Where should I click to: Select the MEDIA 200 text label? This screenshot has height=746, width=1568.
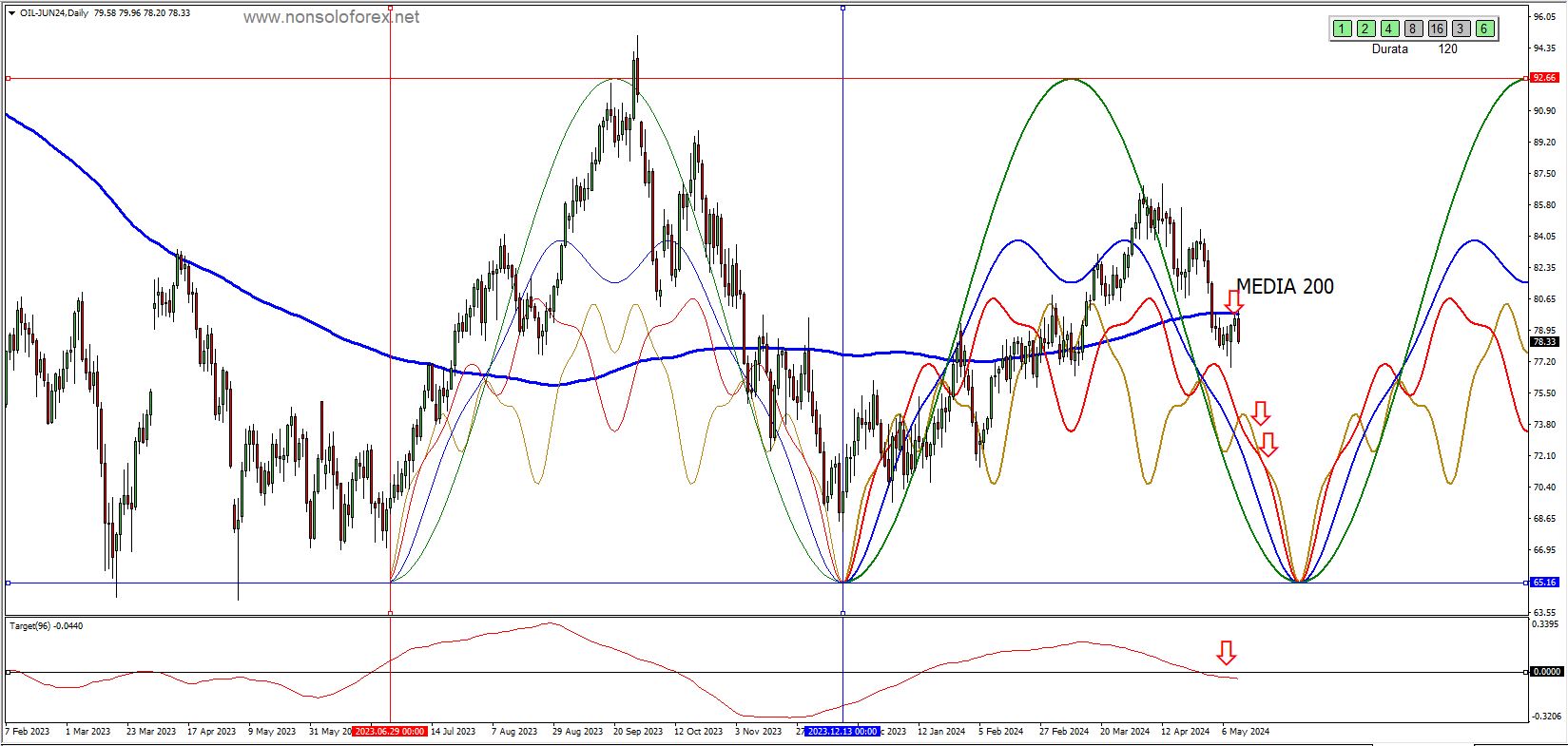click(1284, 286)
